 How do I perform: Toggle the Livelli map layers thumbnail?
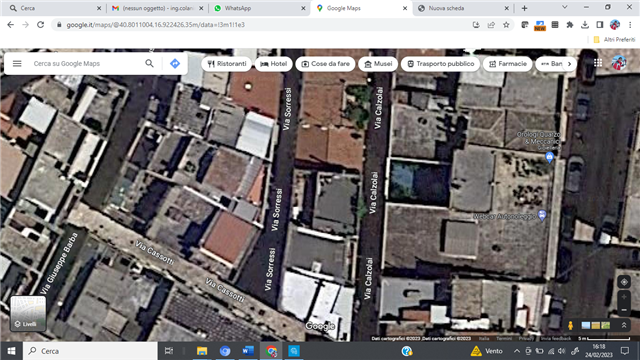(x=28, y=313)
